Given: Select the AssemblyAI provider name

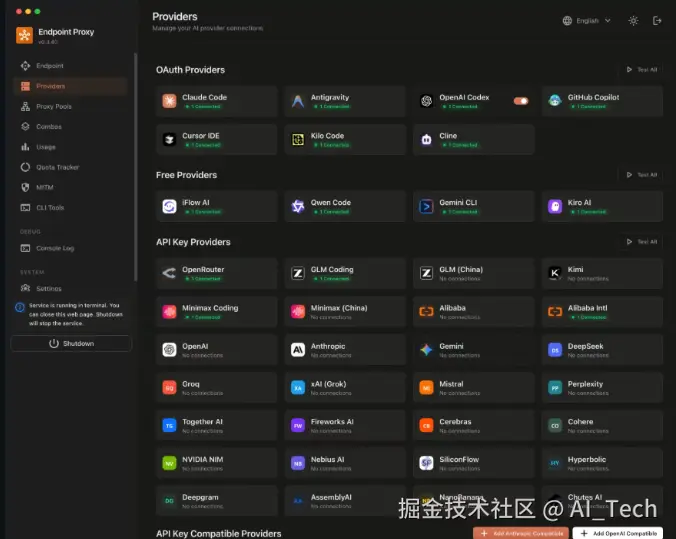Looking at the screenshot, I should click(x=331, y=497).
